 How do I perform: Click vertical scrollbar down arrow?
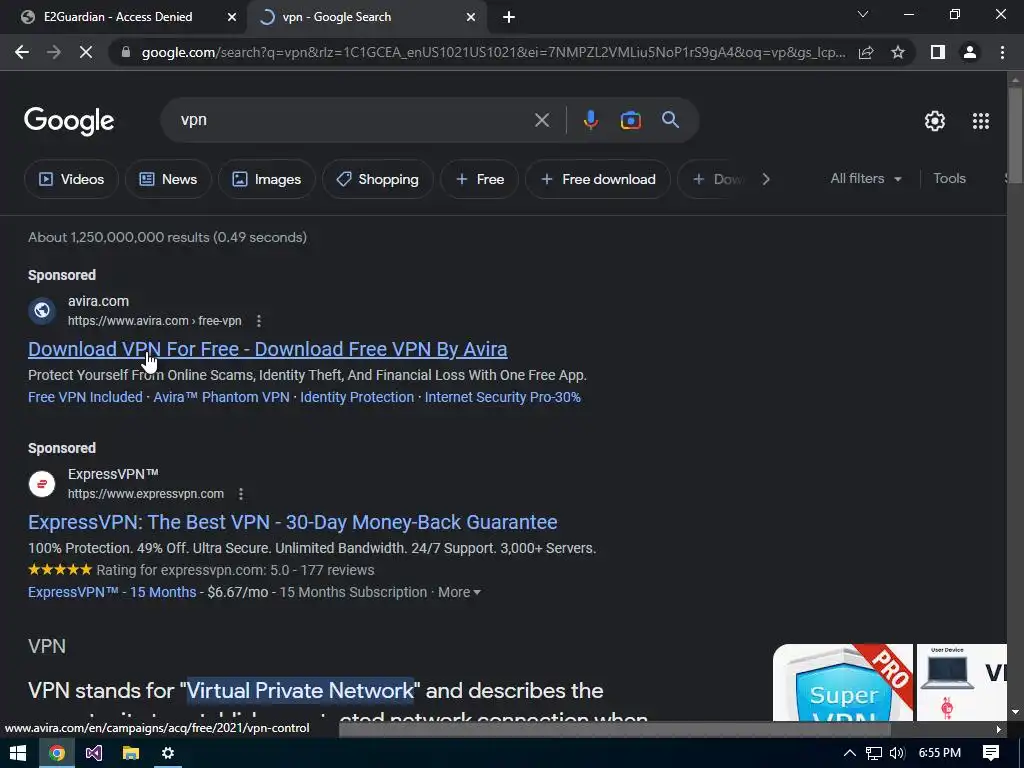pos(1015,712)
